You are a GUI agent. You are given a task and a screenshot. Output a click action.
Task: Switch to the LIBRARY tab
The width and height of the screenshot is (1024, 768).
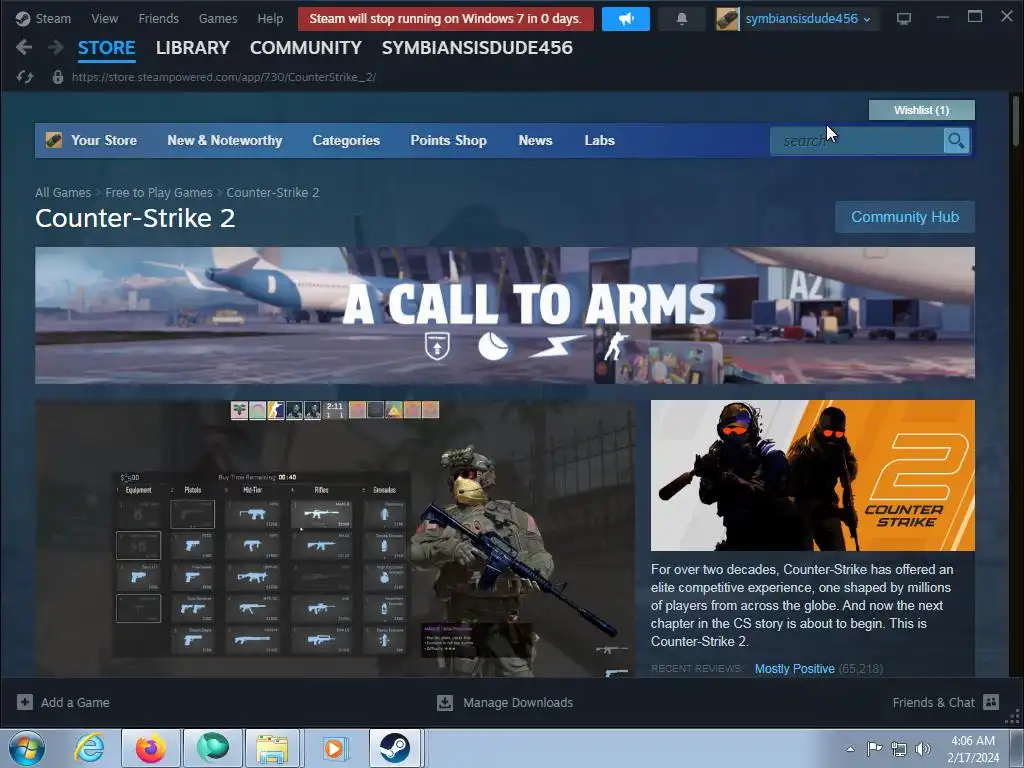(x=193, y=48)
